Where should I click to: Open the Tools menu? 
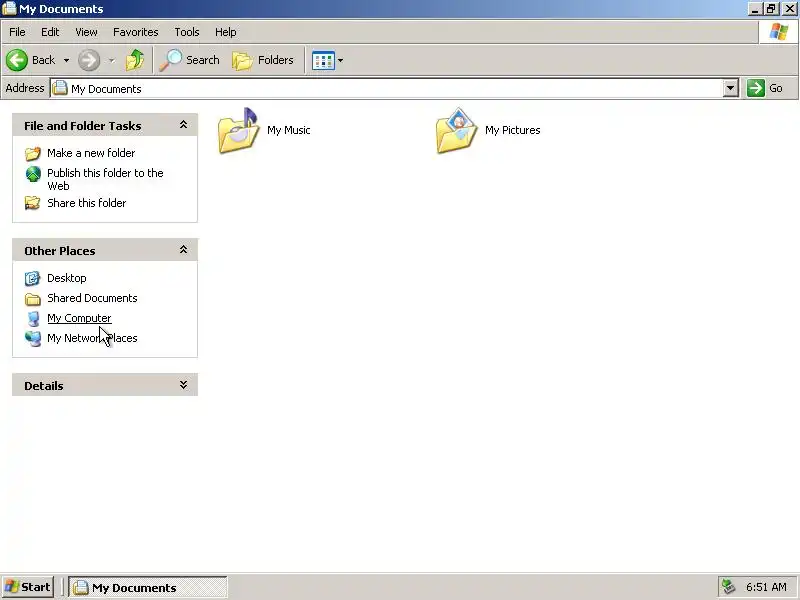coord(187,32)
